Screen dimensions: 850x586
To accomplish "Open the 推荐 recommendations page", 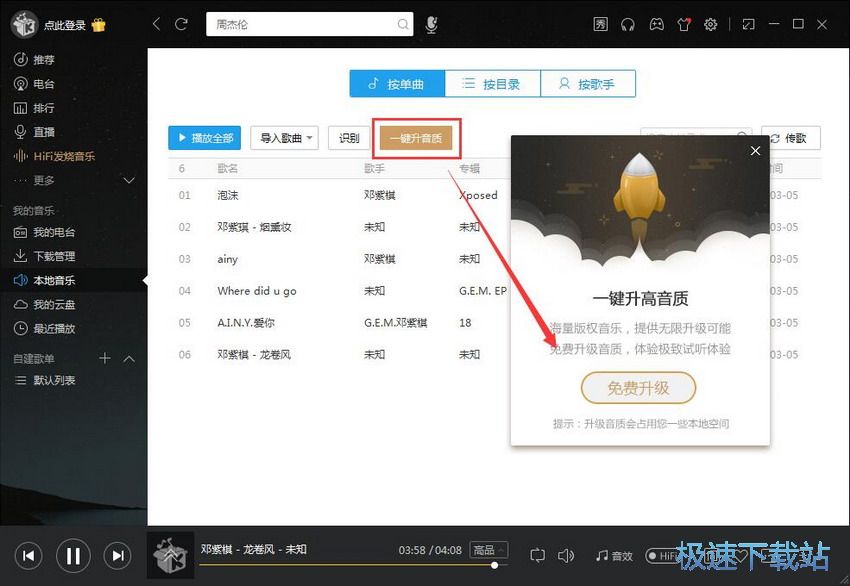I will [x=34, y=60].
